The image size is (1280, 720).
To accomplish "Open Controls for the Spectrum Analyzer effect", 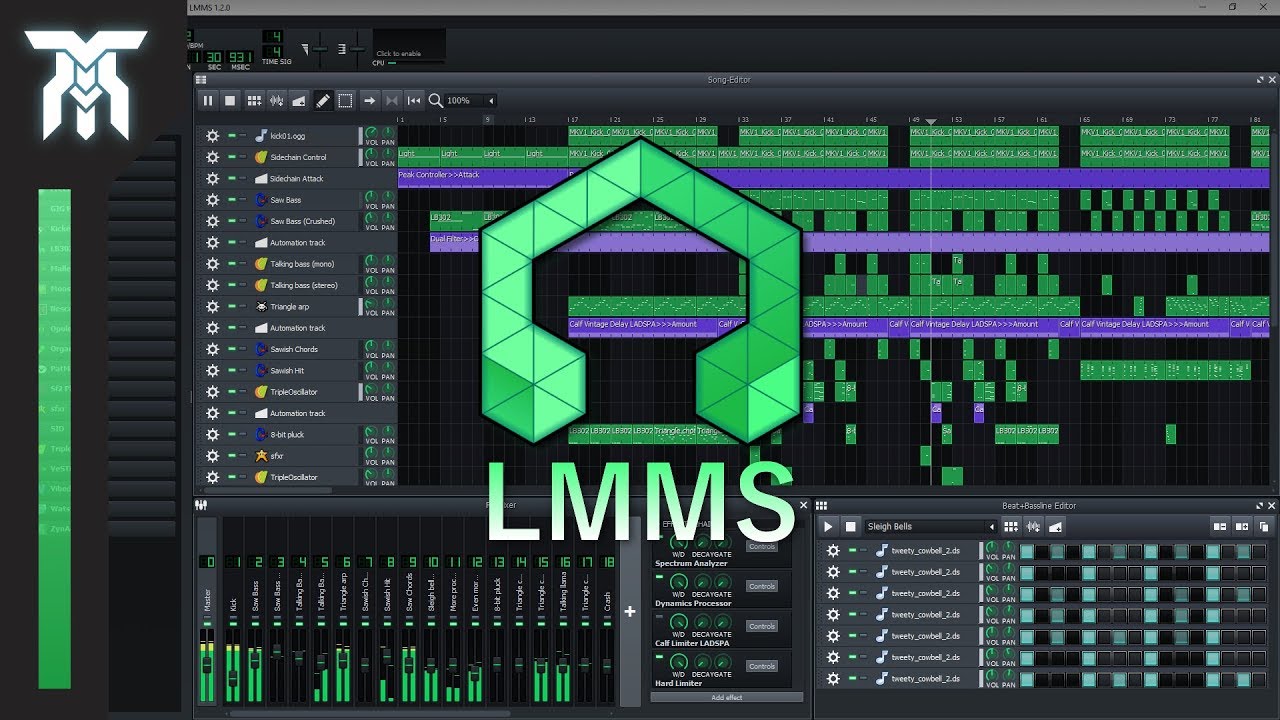I will pyautogui.click(x=762, y=547).
